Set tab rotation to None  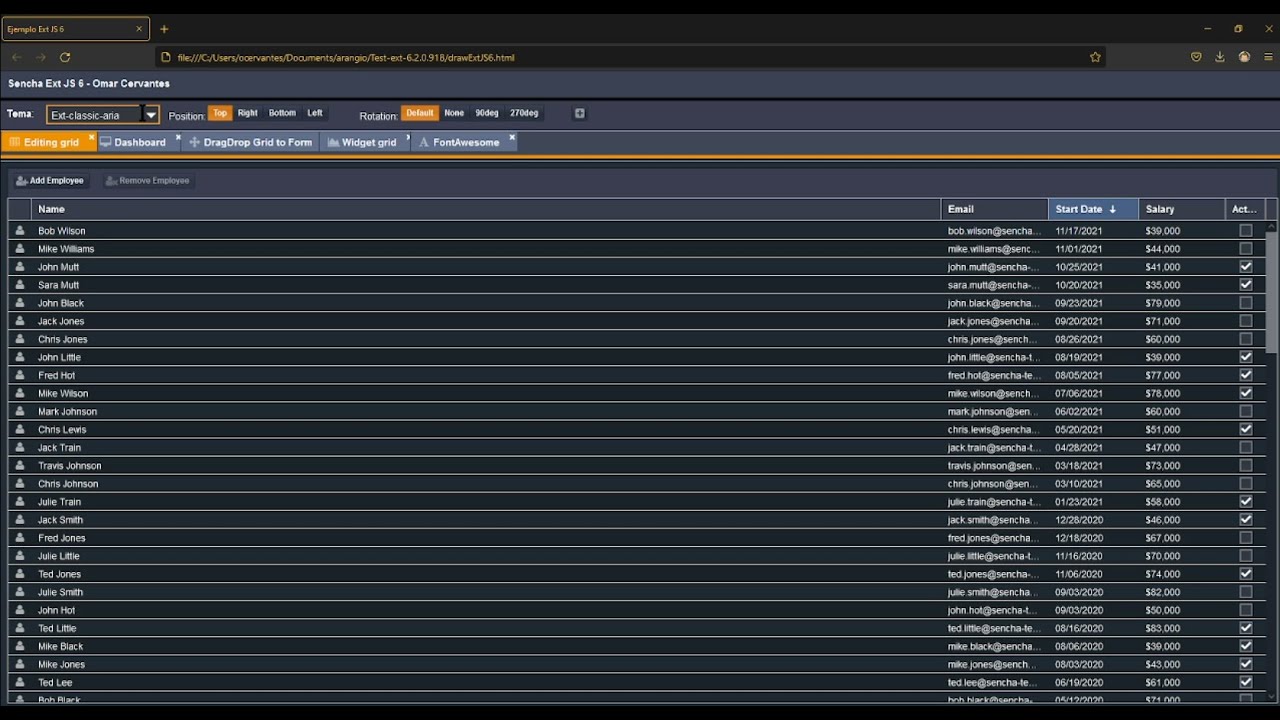pos(454,113)
